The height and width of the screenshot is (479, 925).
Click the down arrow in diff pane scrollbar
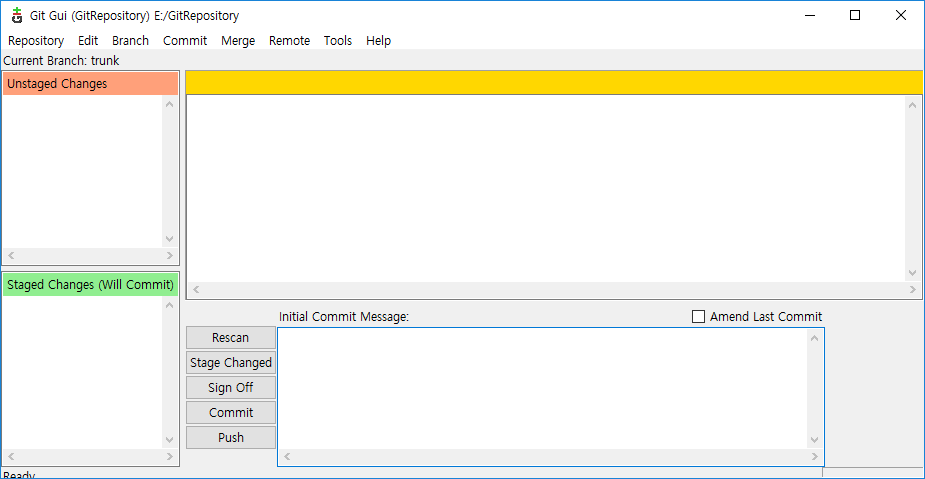point(913,273)
